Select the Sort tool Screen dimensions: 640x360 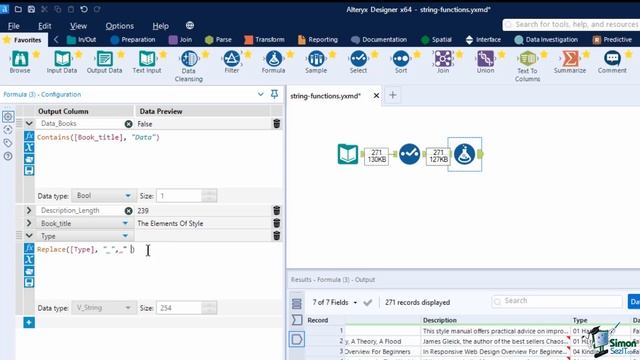[x=401, y=62]
